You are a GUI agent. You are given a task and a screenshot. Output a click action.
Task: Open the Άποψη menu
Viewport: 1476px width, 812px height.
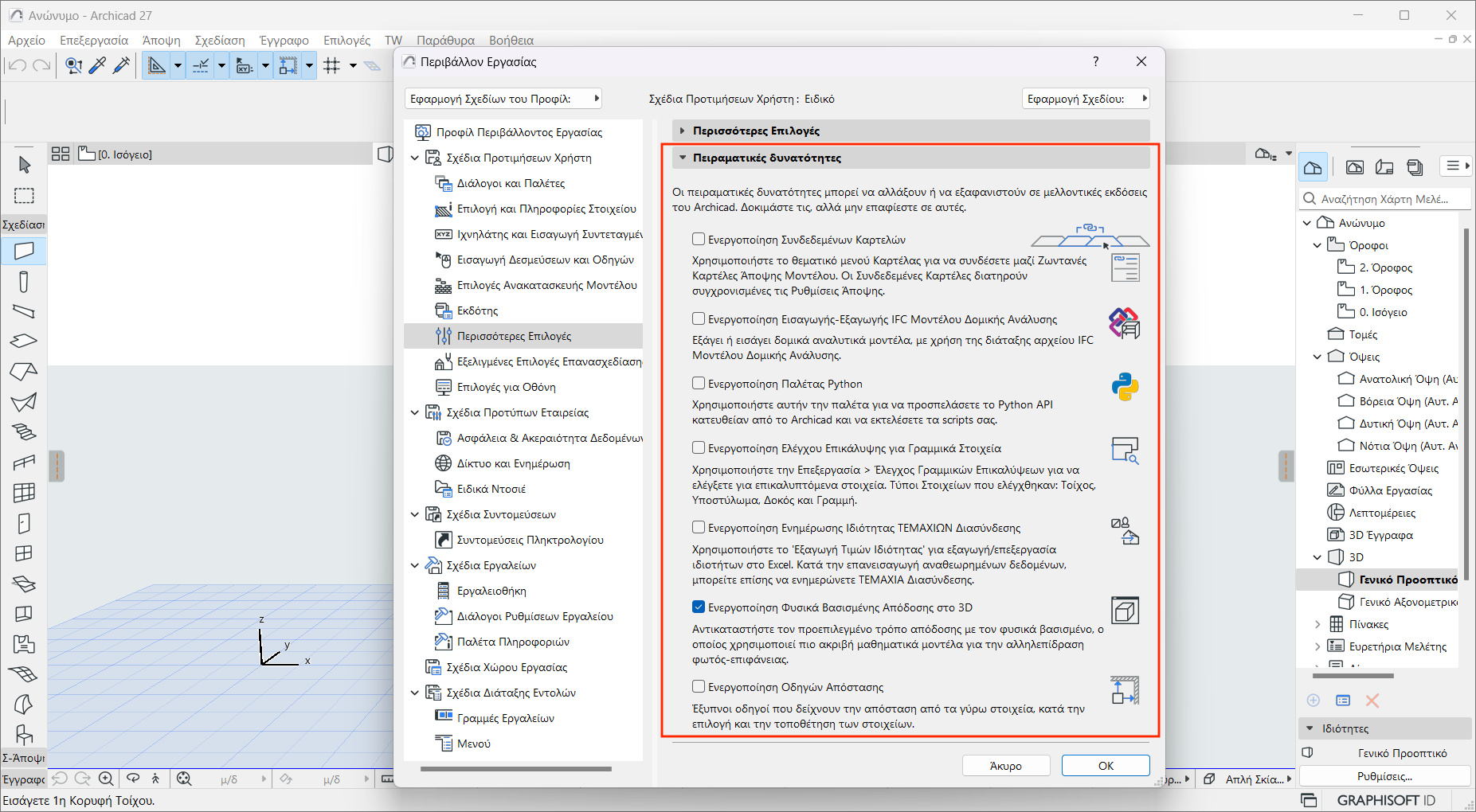162,40
